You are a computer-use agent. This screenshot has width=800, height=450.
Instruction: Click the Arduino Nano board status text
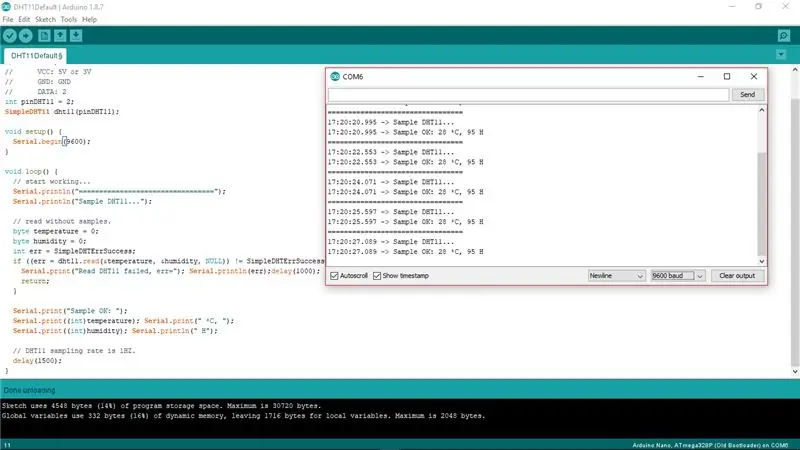point(710,445)
